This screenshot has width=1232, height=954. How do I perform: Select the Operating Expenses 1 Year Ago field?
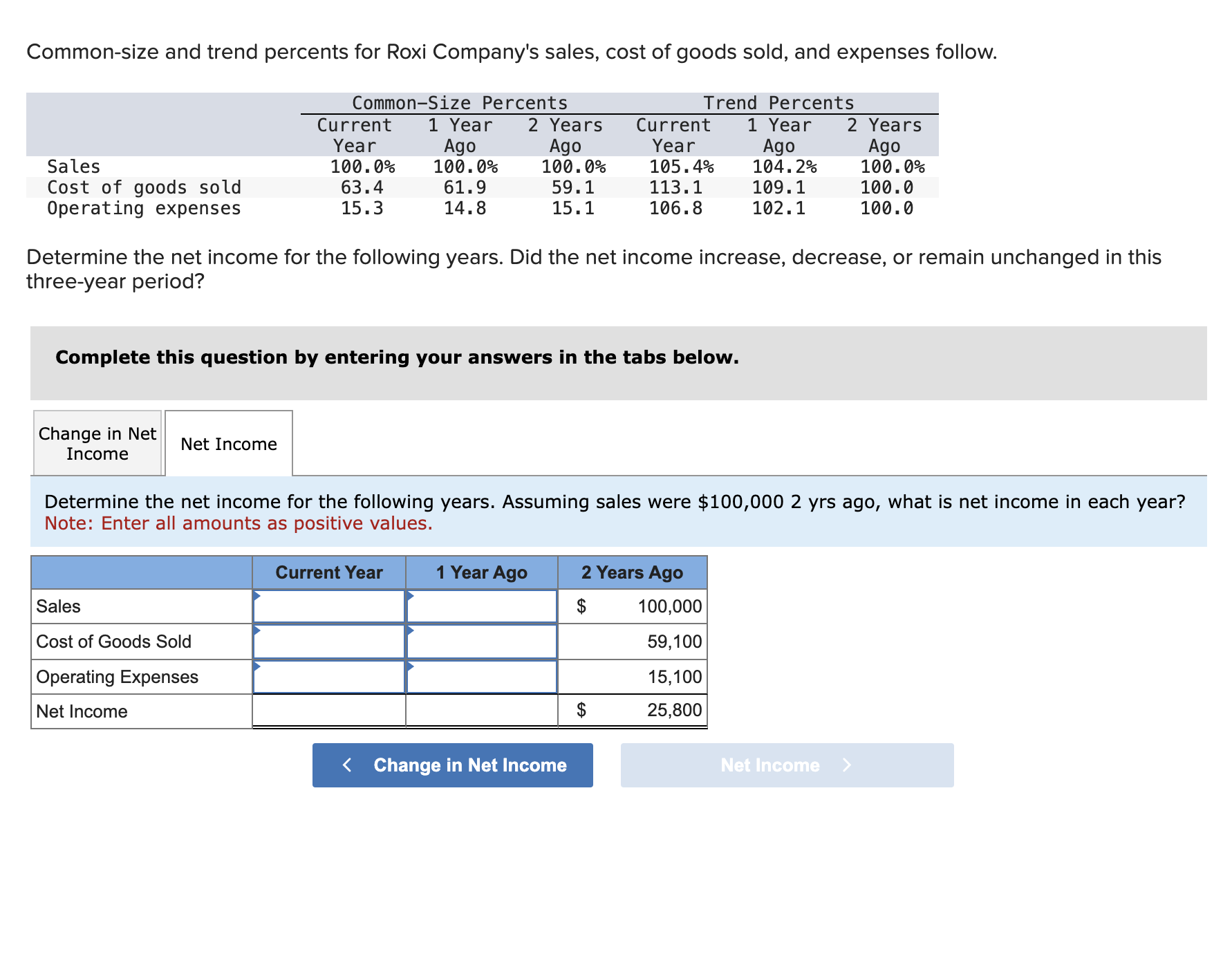pyautogui.click(x=482, y=677)
